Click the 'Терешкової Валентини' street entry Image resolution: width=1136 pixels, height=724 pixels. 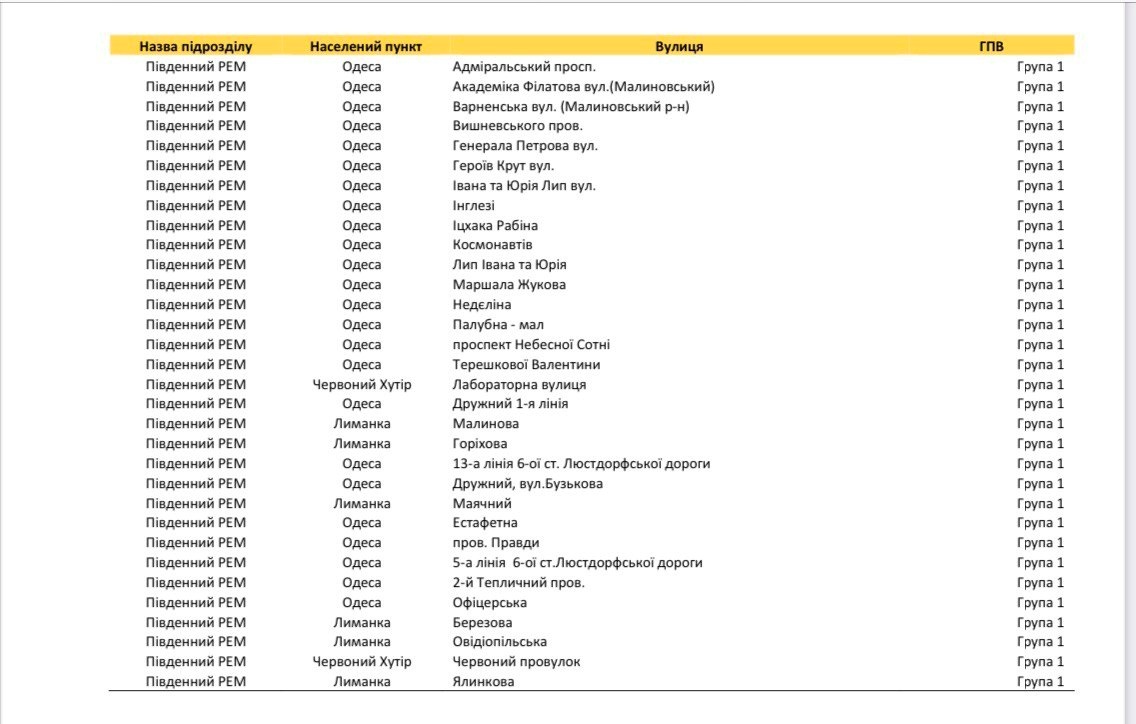526,365
